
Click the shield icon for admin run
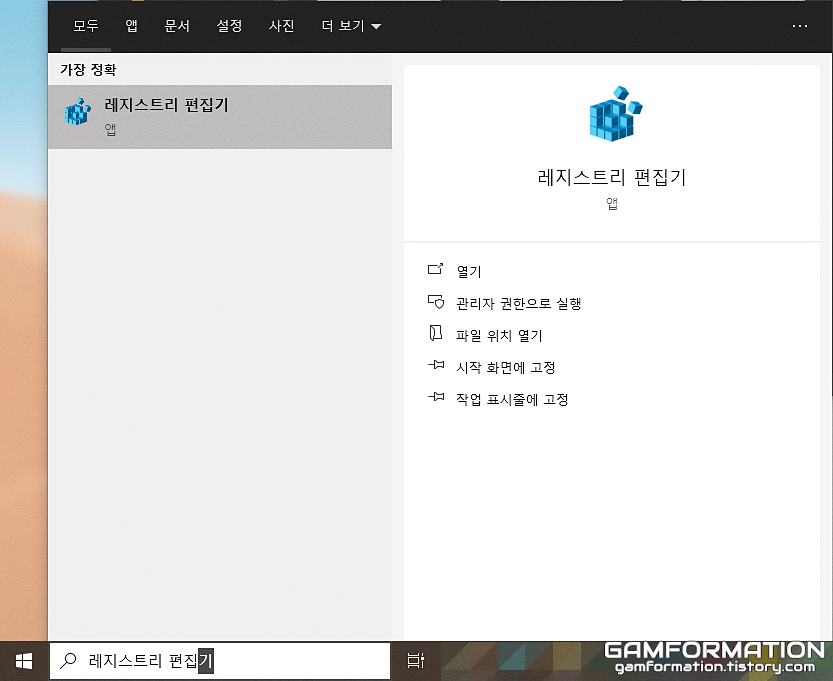point(436,302)
